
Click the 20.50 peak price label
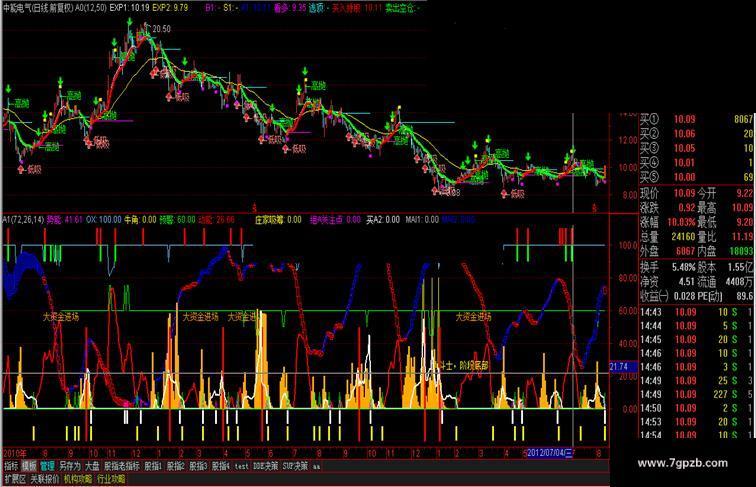[162, 29]
